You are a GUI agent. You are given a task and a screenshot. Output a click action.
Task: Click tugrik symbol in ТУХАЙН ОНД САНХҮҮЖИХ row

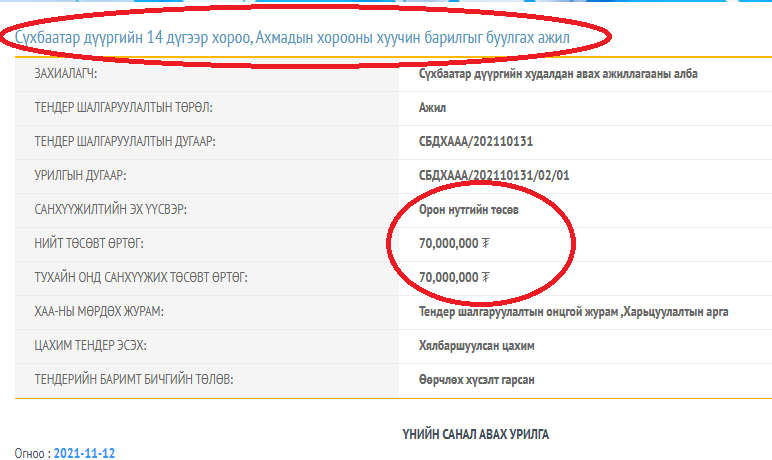coord(485,277)
